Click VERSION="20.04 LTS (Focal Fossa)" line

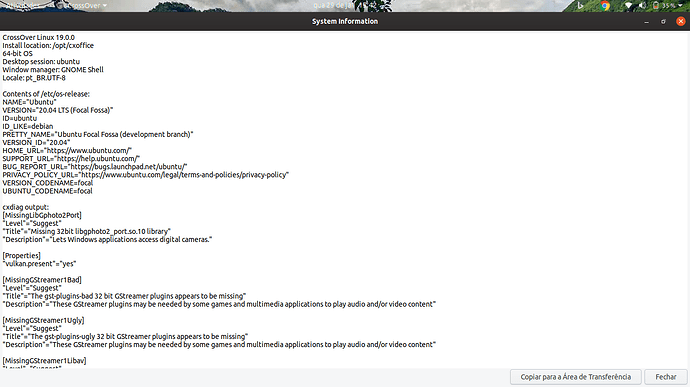point(58,110)
